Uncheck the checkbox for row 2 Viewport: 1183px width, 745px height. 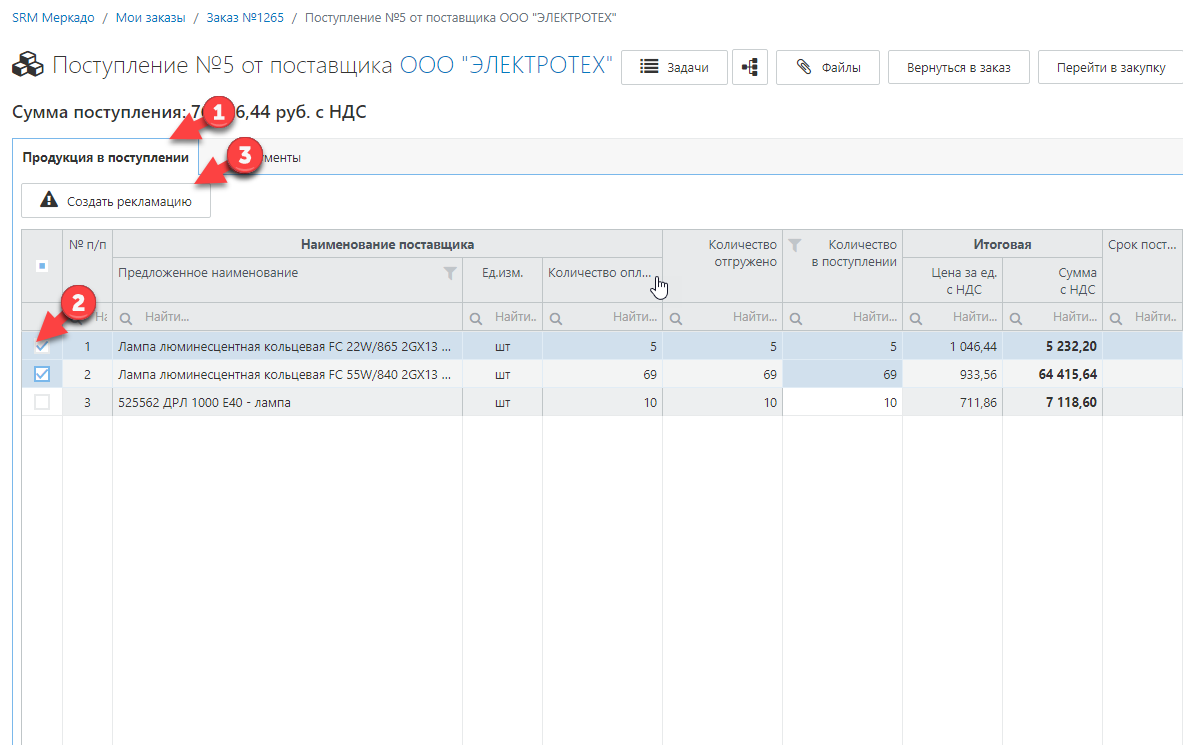[42, 374]
